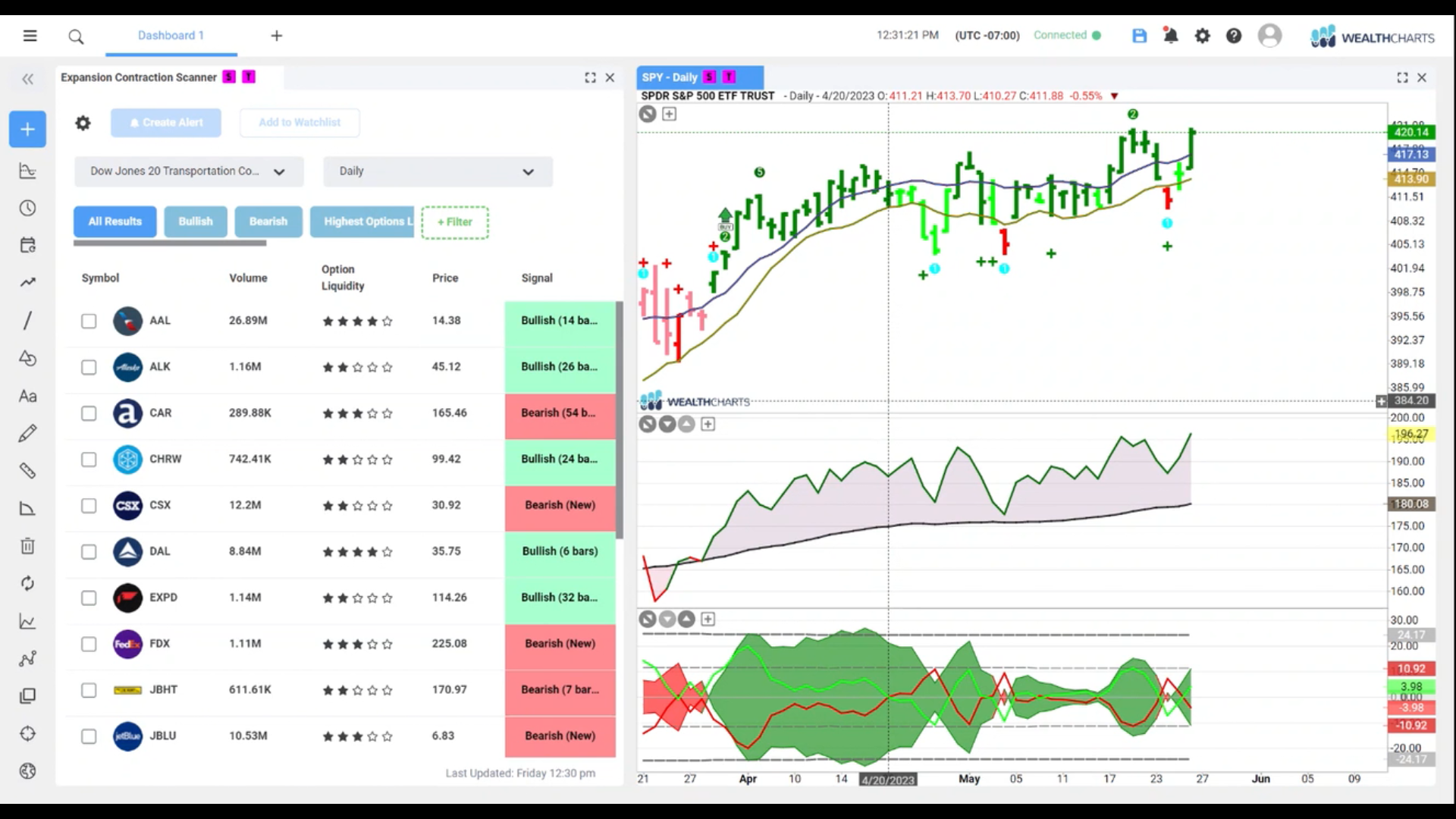Click the JBLU symbol row
The image size is (1456, 819).
(339, 736)
